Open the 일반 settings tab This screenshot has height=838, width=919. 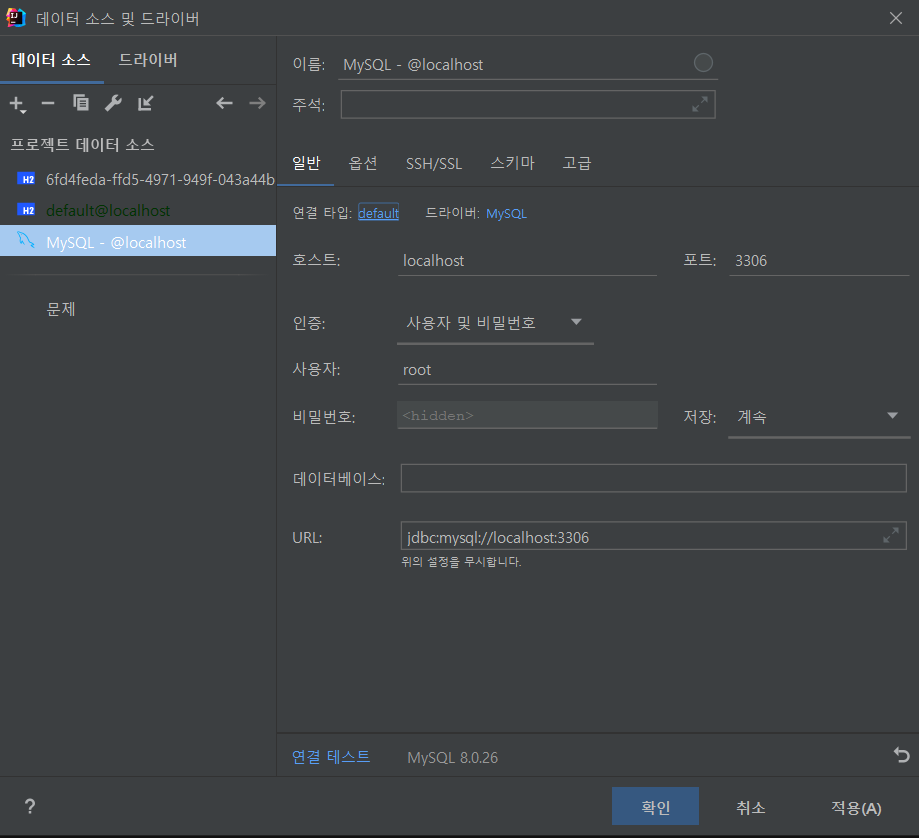tap(306, 163)
